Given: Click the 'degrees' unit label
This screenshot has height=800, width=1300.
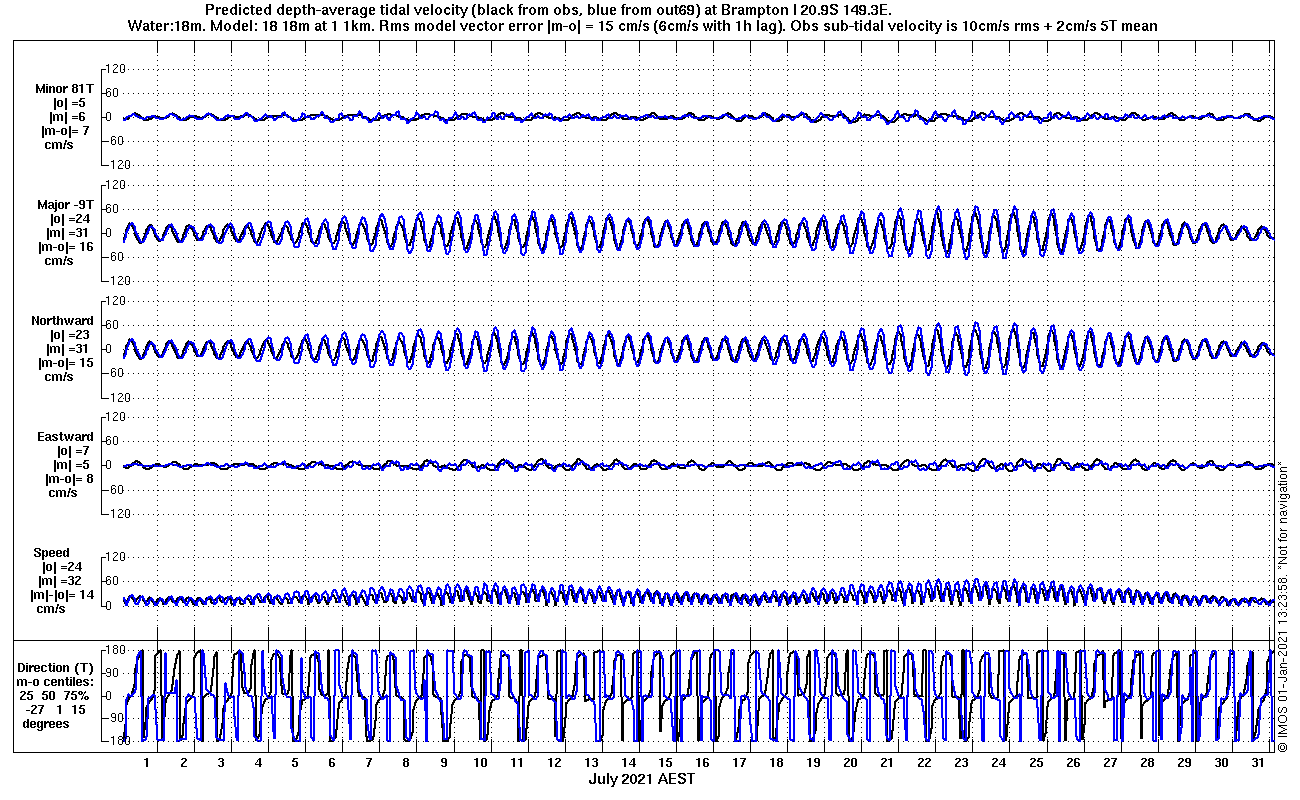Looking at the screenshot, I should click(46, 723).
